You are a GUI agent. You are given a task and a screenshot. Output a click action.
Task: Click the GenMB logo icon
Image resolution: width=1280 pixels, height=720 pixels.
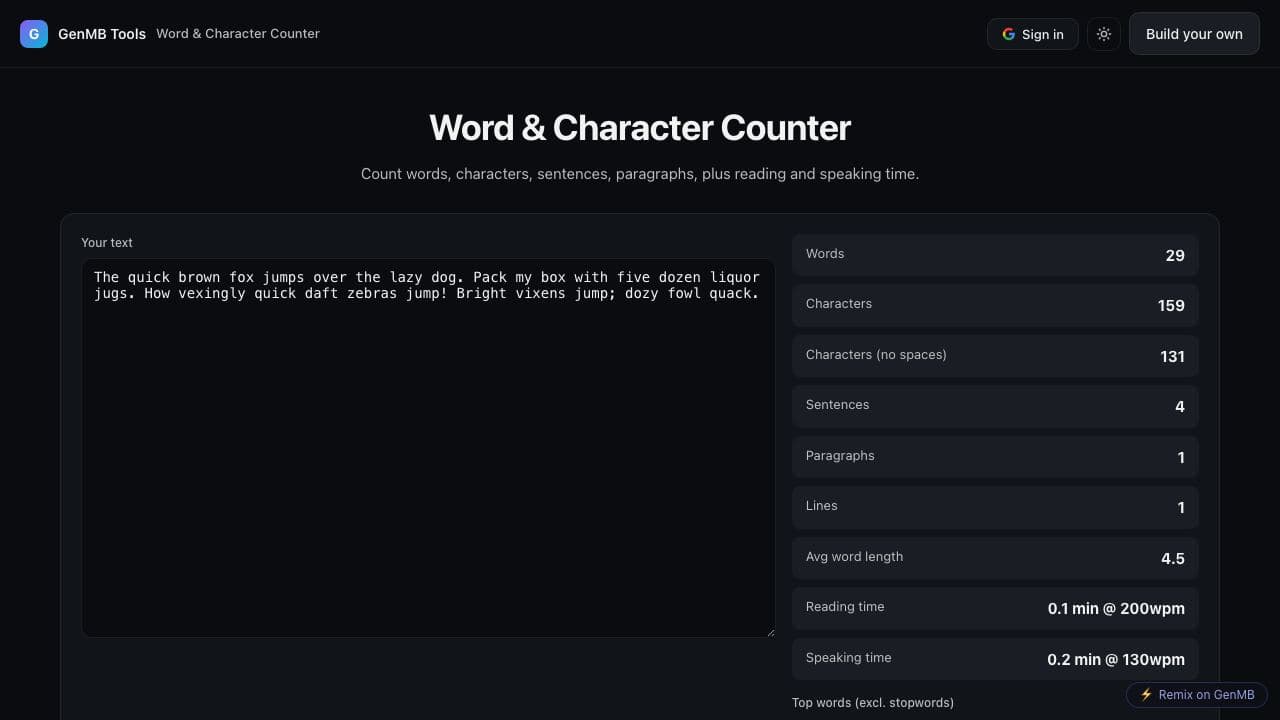34,34
